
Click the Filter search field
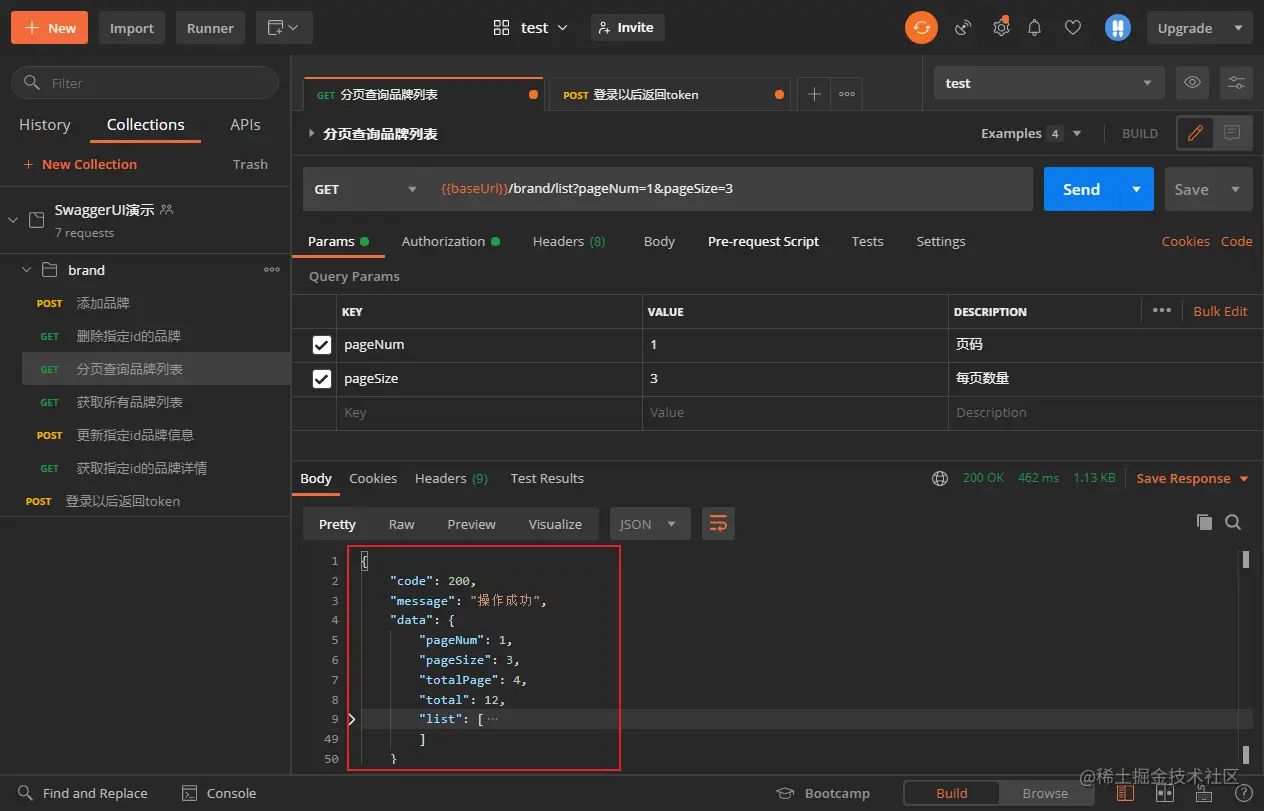(x=145, y=83)
